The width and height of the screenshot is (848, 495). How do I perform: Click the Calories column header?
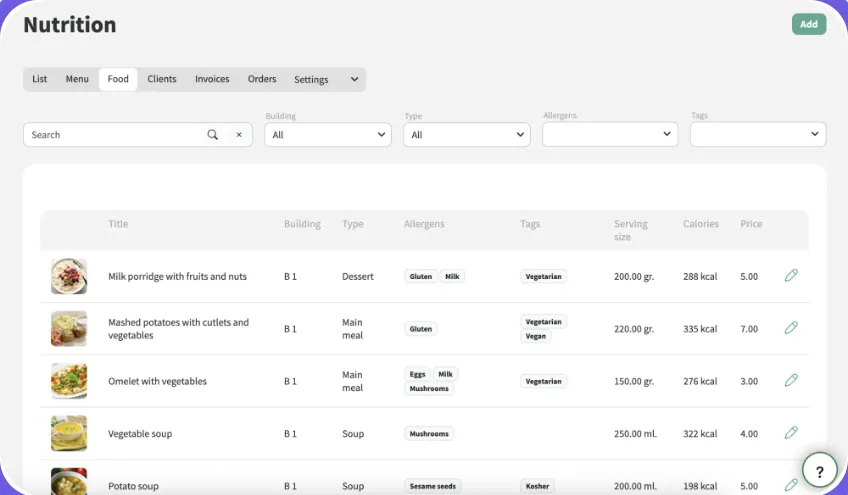point(700,224)
